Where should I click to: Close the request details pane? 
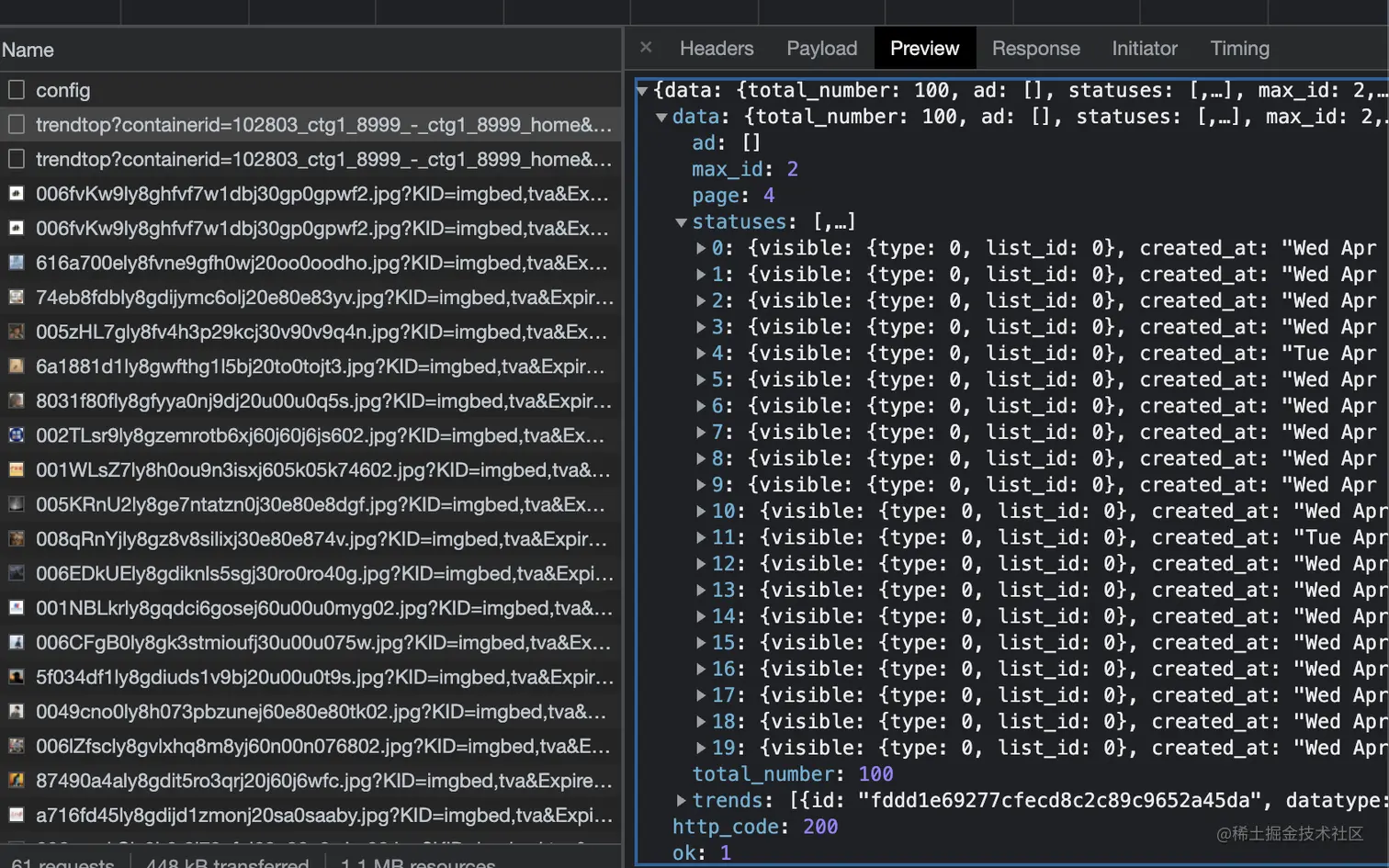tap(646, 48)
